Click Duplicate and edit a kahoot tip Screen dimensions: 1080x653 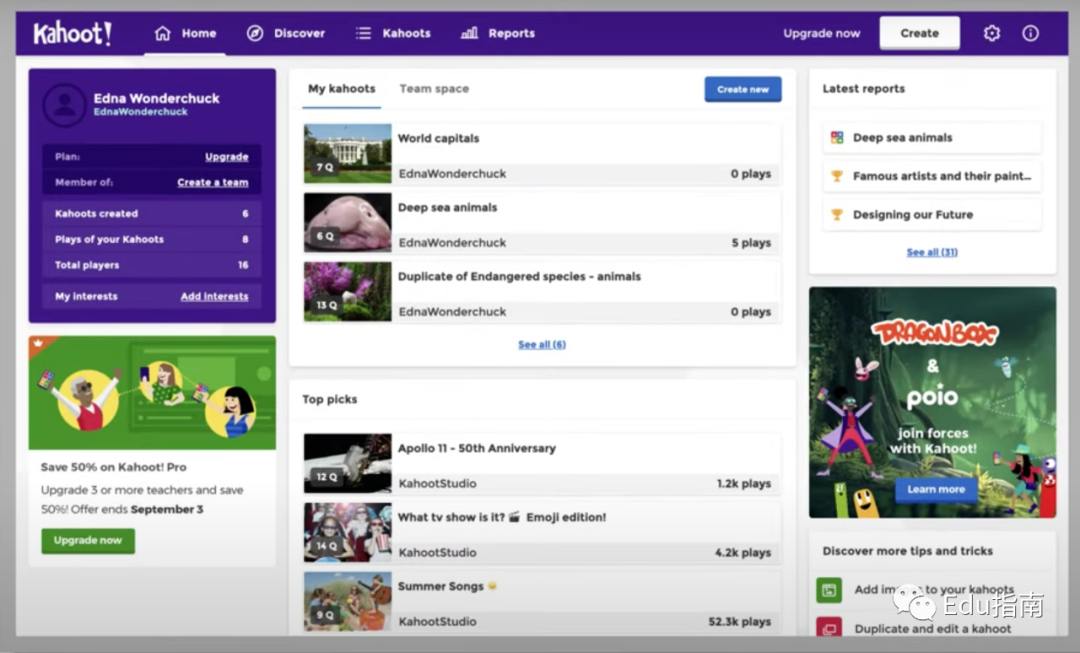click(x=933, y=628)
